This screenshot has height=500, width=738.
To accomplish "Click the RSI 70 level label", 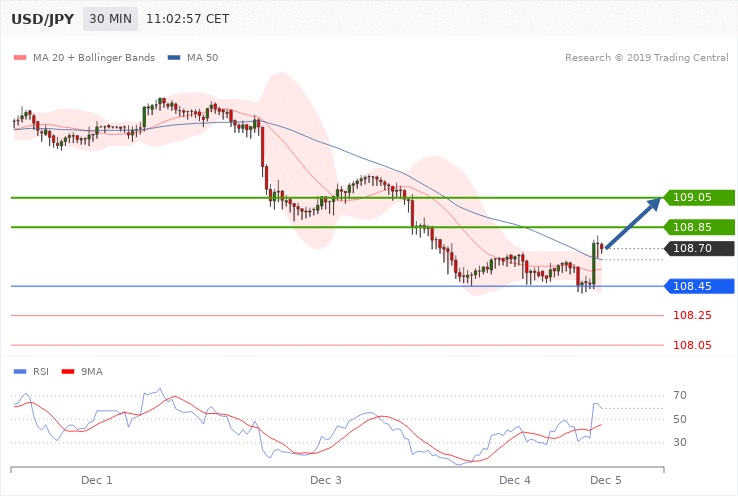I will click(679, 396).
